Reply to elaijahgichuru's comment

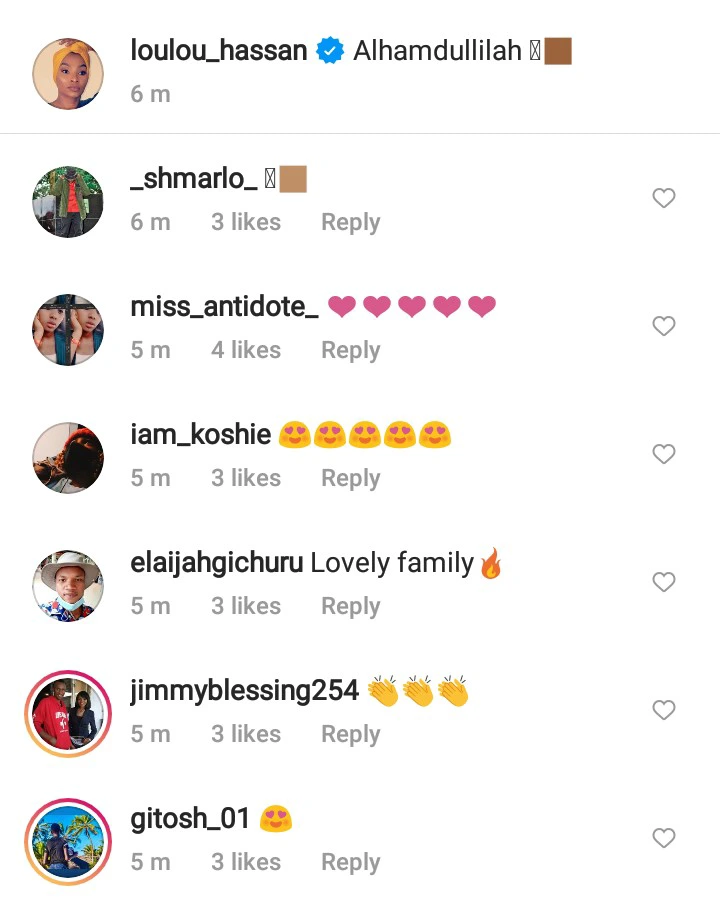(351, 606)
